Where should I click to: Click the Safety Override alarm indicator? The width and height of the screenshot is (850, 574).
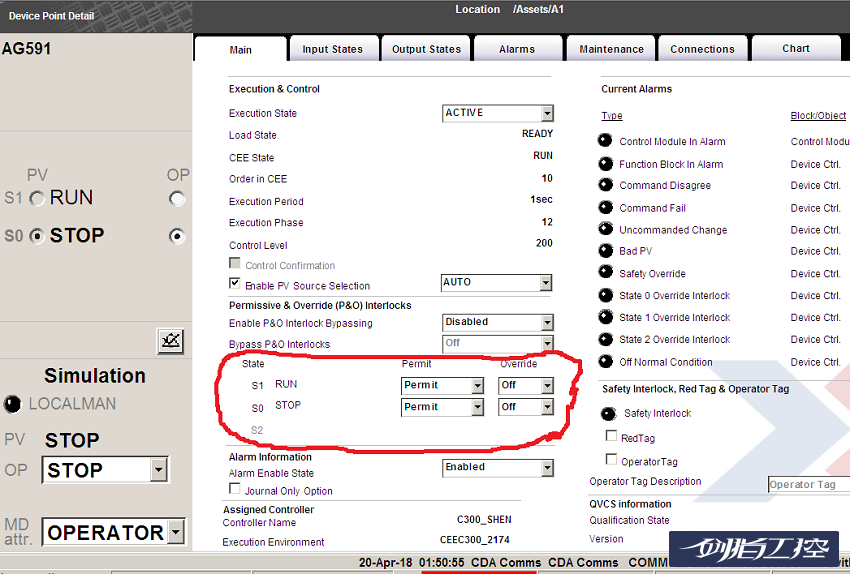click(x=605, y=273)
